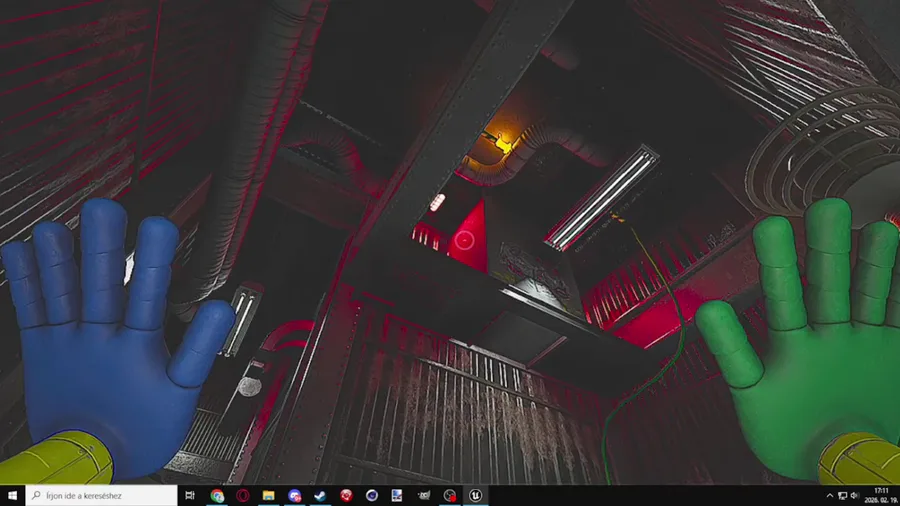The width and height of the screenshot is (900, 506).
Task: Open the gray creature icon before recorder
Action: [424, 495]
